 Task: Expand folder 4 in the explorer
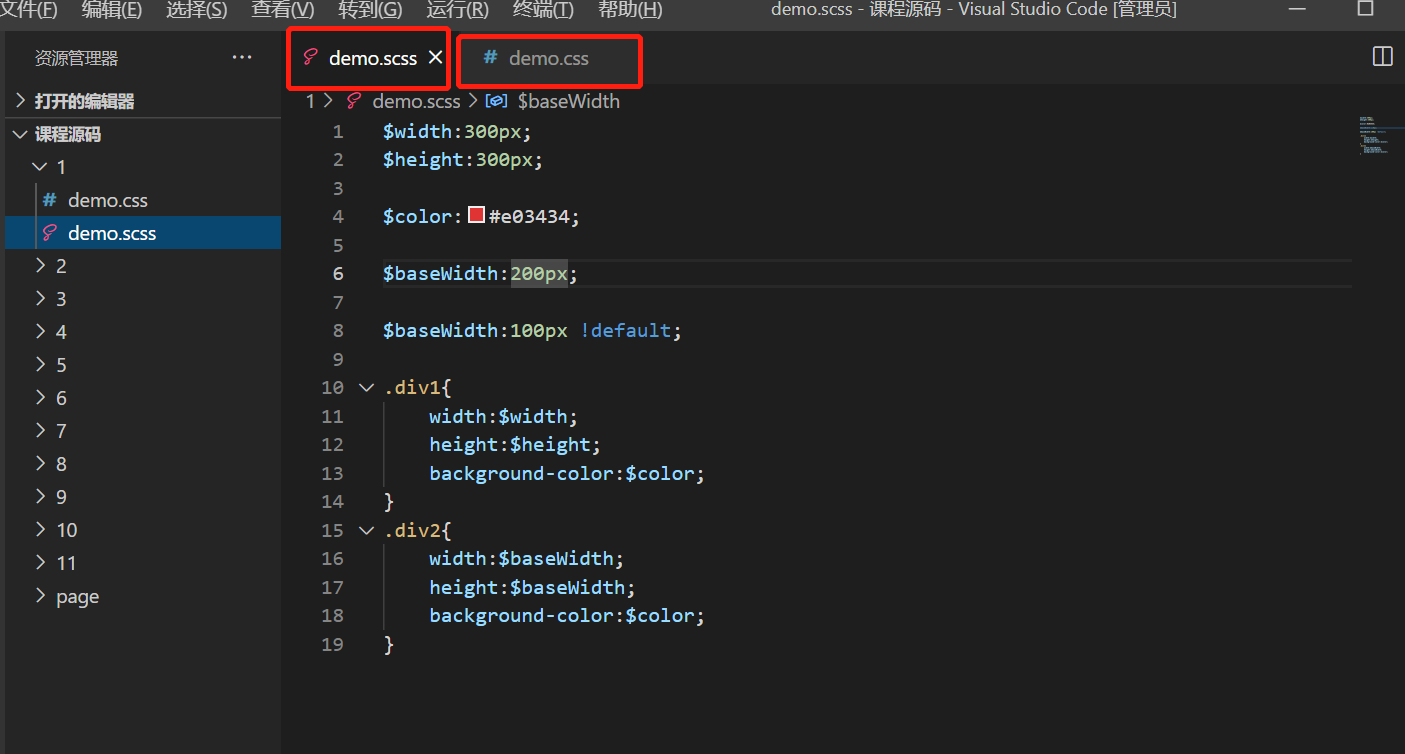coord(40,332)
